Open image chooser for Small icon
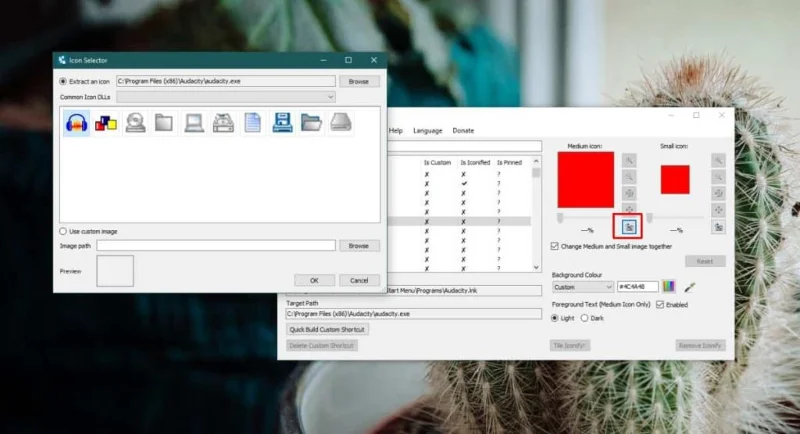Image resolution: width=800 pixels, height=434 pixels. point(718,227)
